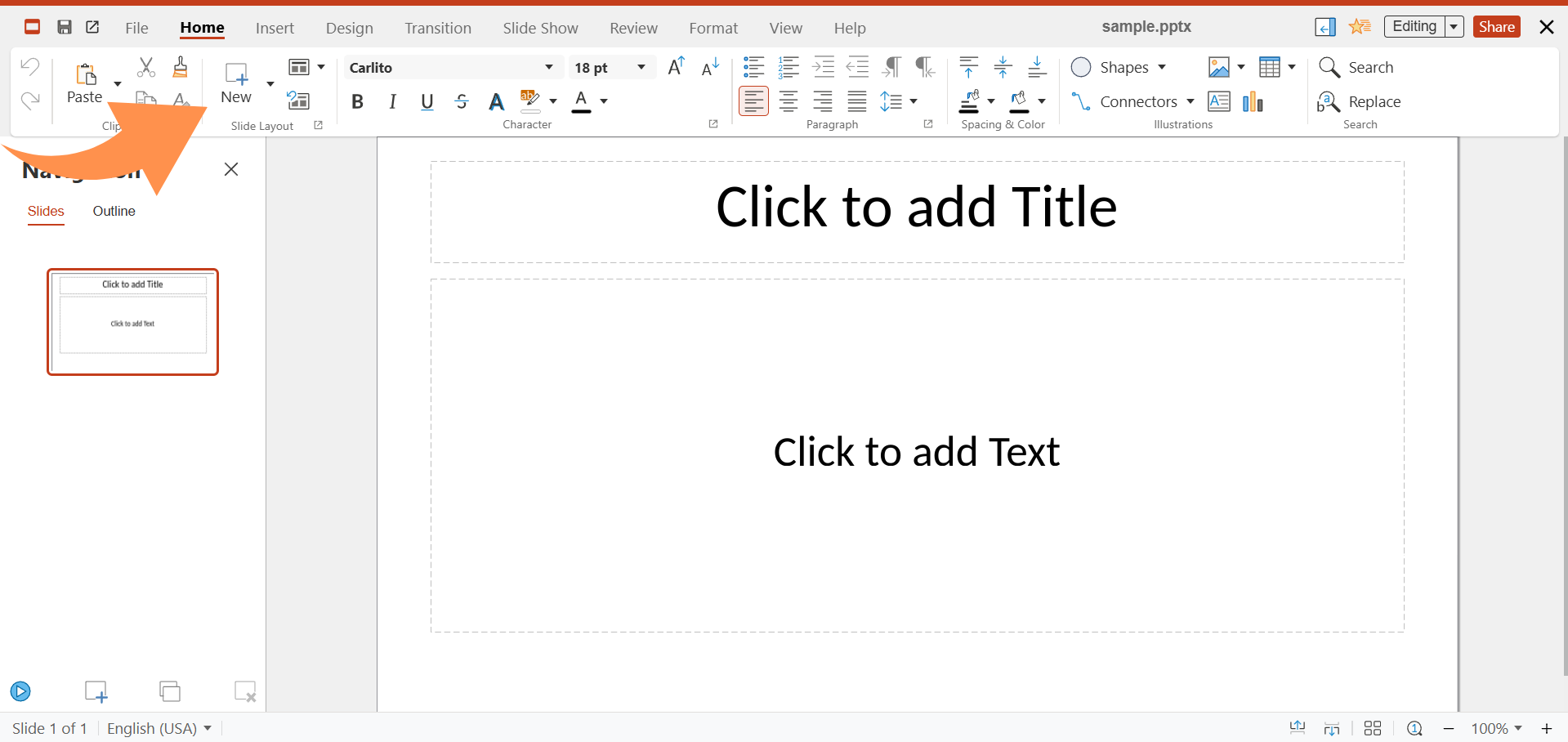Open the Outline tab in the navigation panel
Screen dimensions: 1568x742
[114, 211]
